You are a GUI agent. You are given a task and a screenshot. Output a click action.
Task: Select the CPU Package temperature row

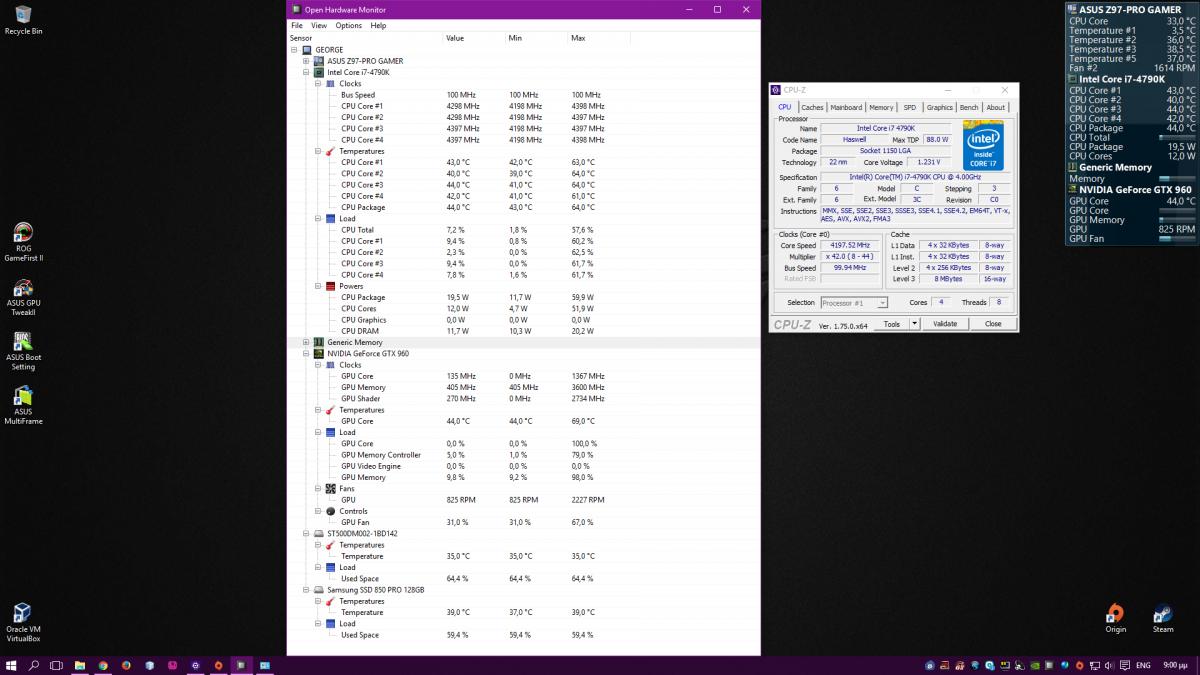point(524,208)
